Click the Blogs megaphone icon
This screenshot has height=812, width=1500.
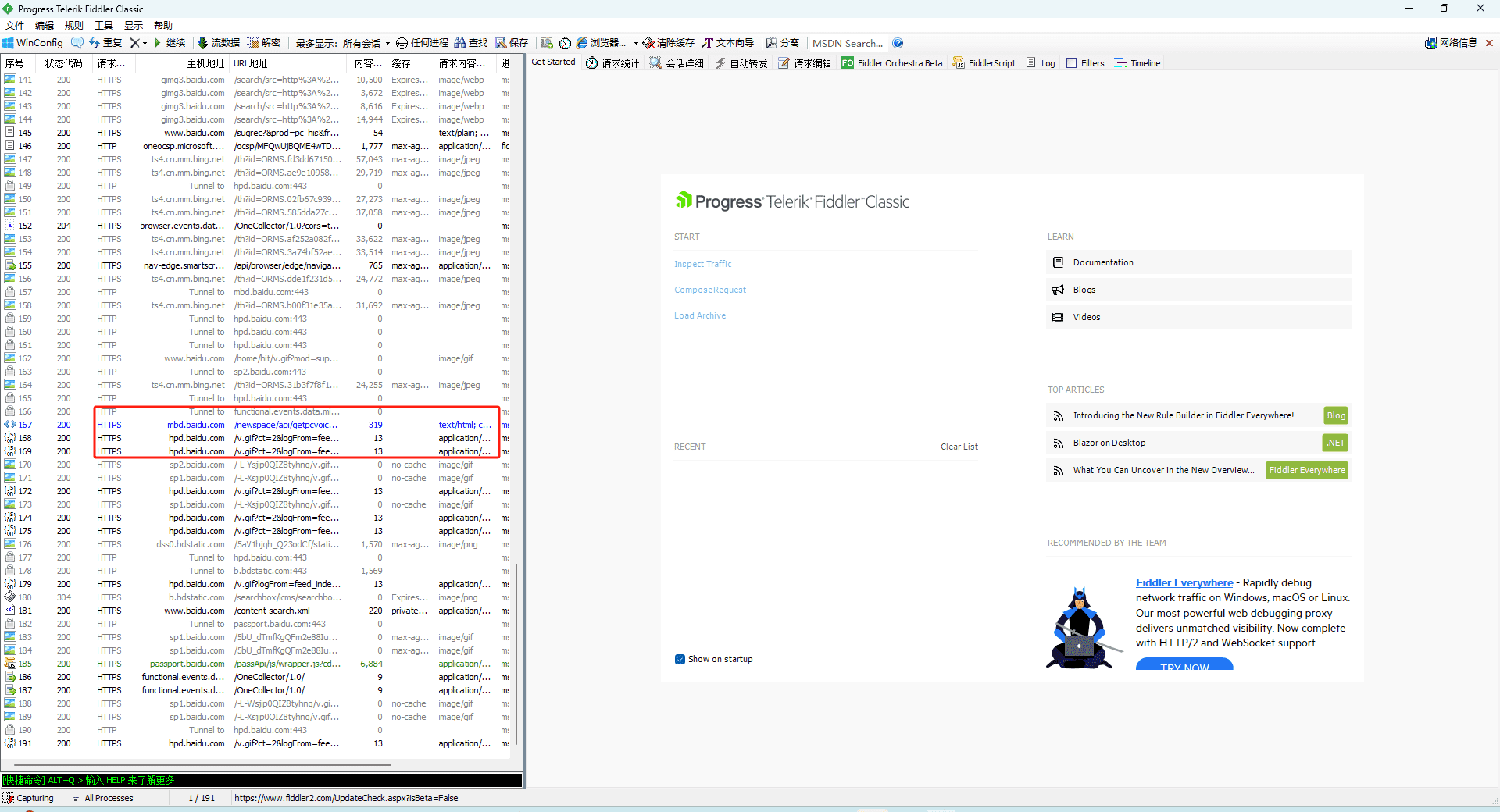[1058, 290]
